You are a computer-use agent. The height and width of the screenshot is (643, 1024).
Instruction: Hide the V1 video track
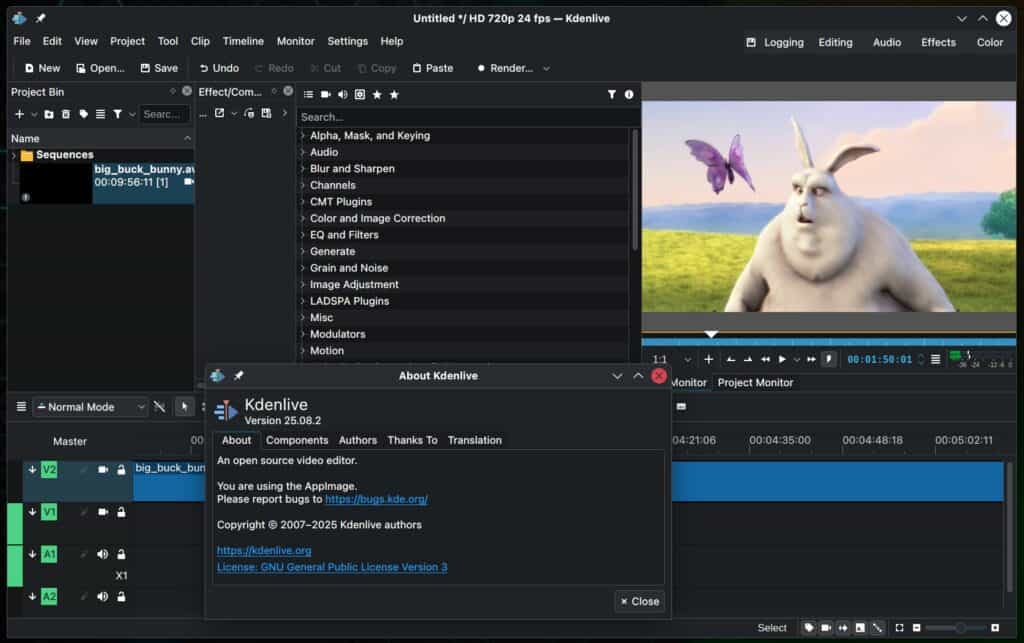[102, 512]
